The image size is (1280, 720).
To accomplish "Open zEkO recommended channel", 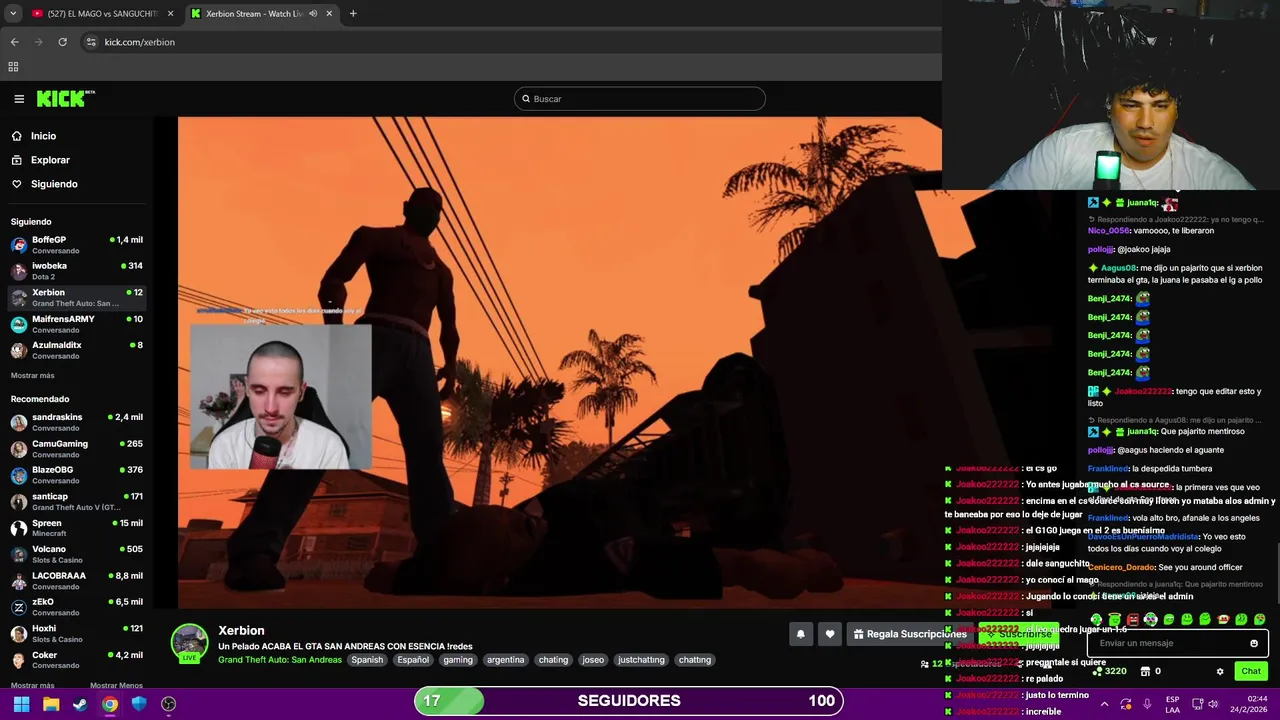I will click(x=76, y=607).
